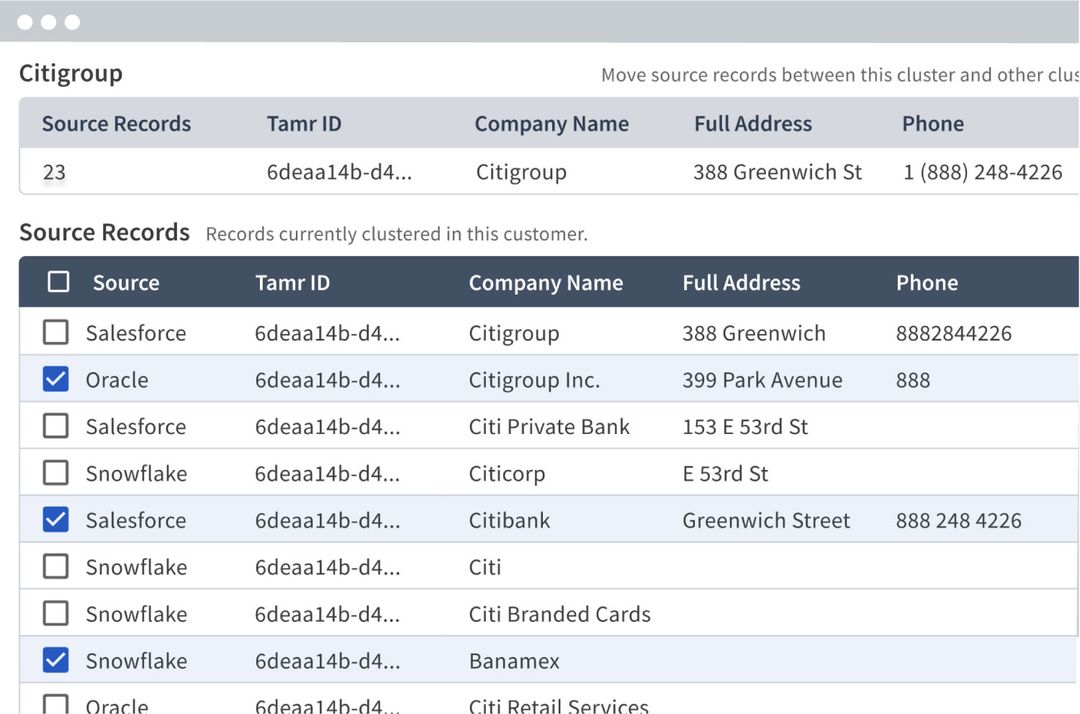
Task: Uncheck the Snowflake Banamex row
Action: [56, 660]
